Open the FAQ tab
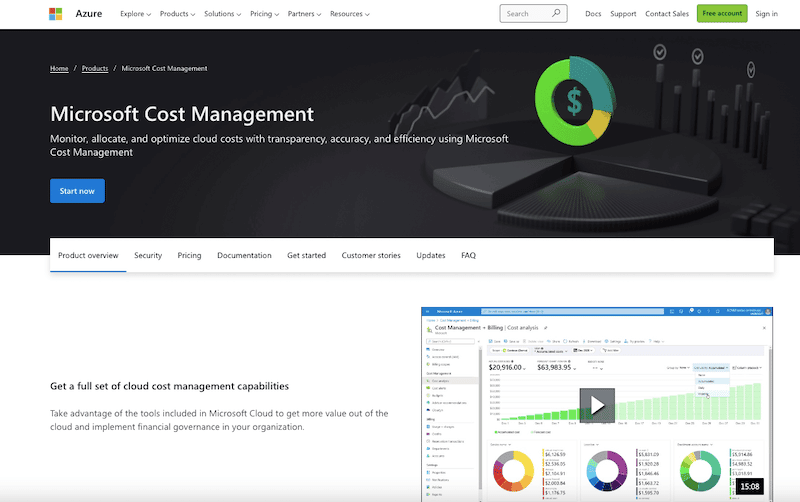This screenshot has width=800, height=502. (468, 255)
